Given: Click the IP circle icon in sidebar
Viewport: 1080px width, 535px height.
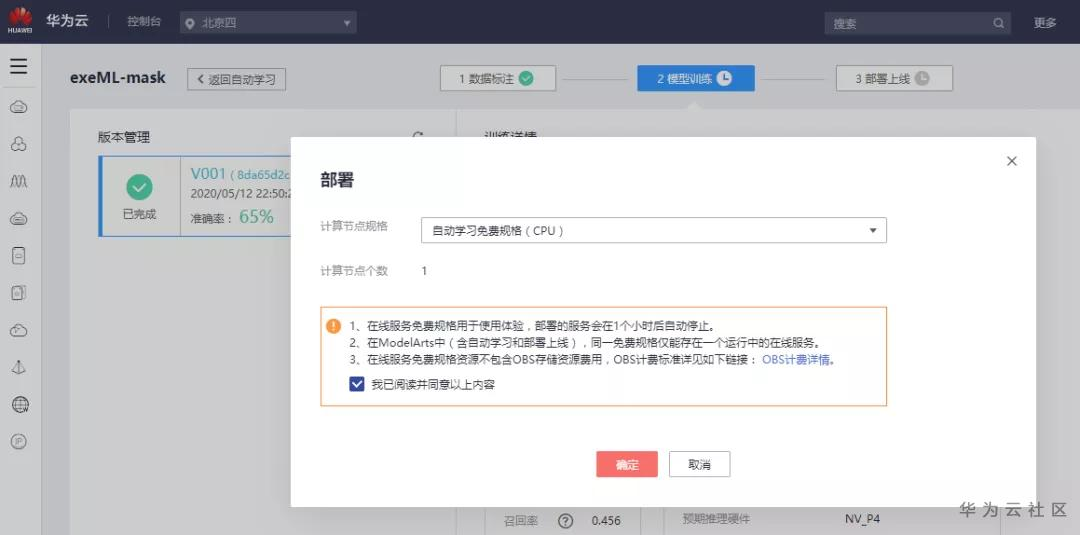Looking at the screenshot, I should 19,441.
